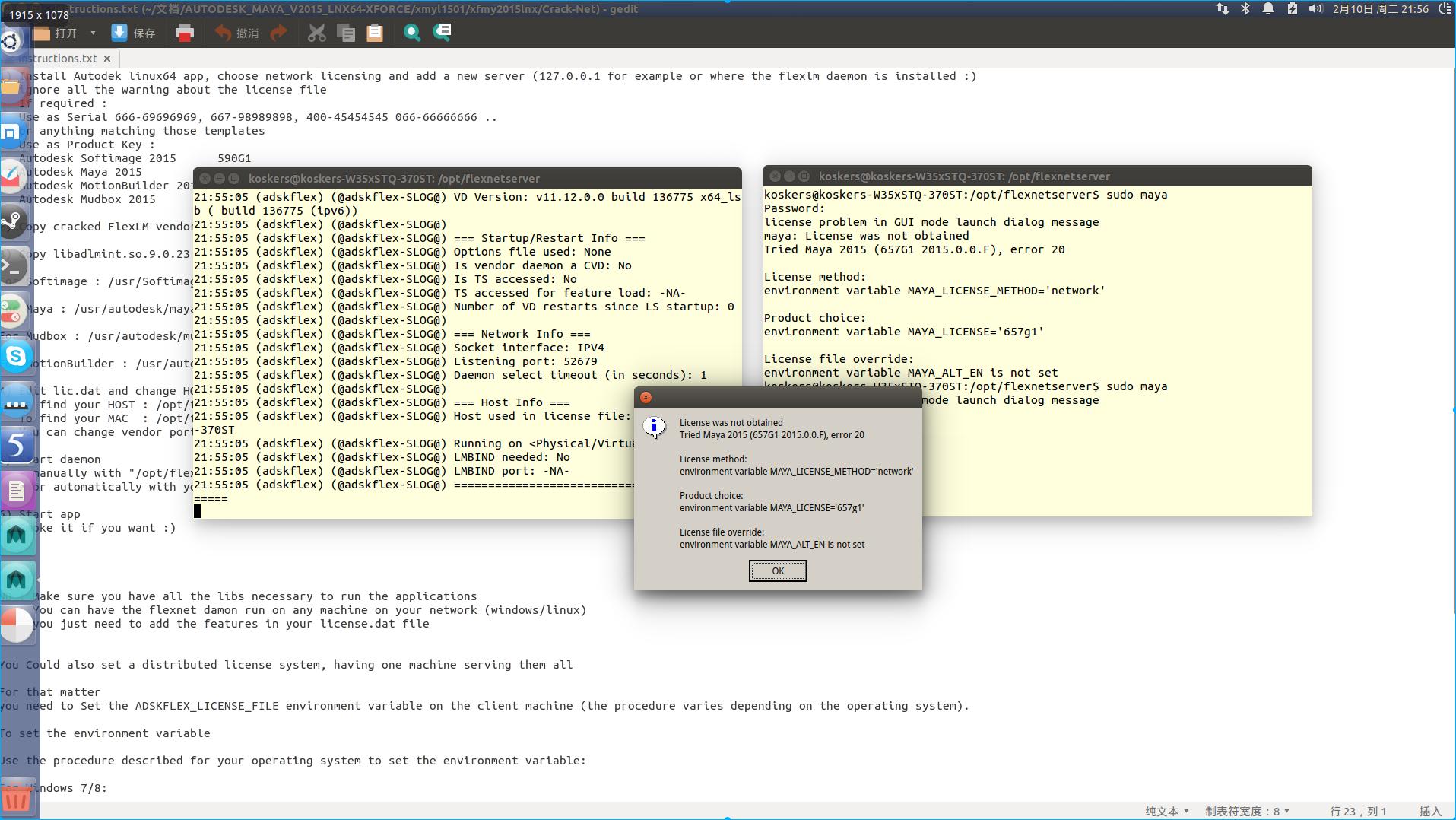Open the second Maya icon in dock
Image resolution: width=1456 pixels, height=820 pixels.
click(x=17, y=580)
